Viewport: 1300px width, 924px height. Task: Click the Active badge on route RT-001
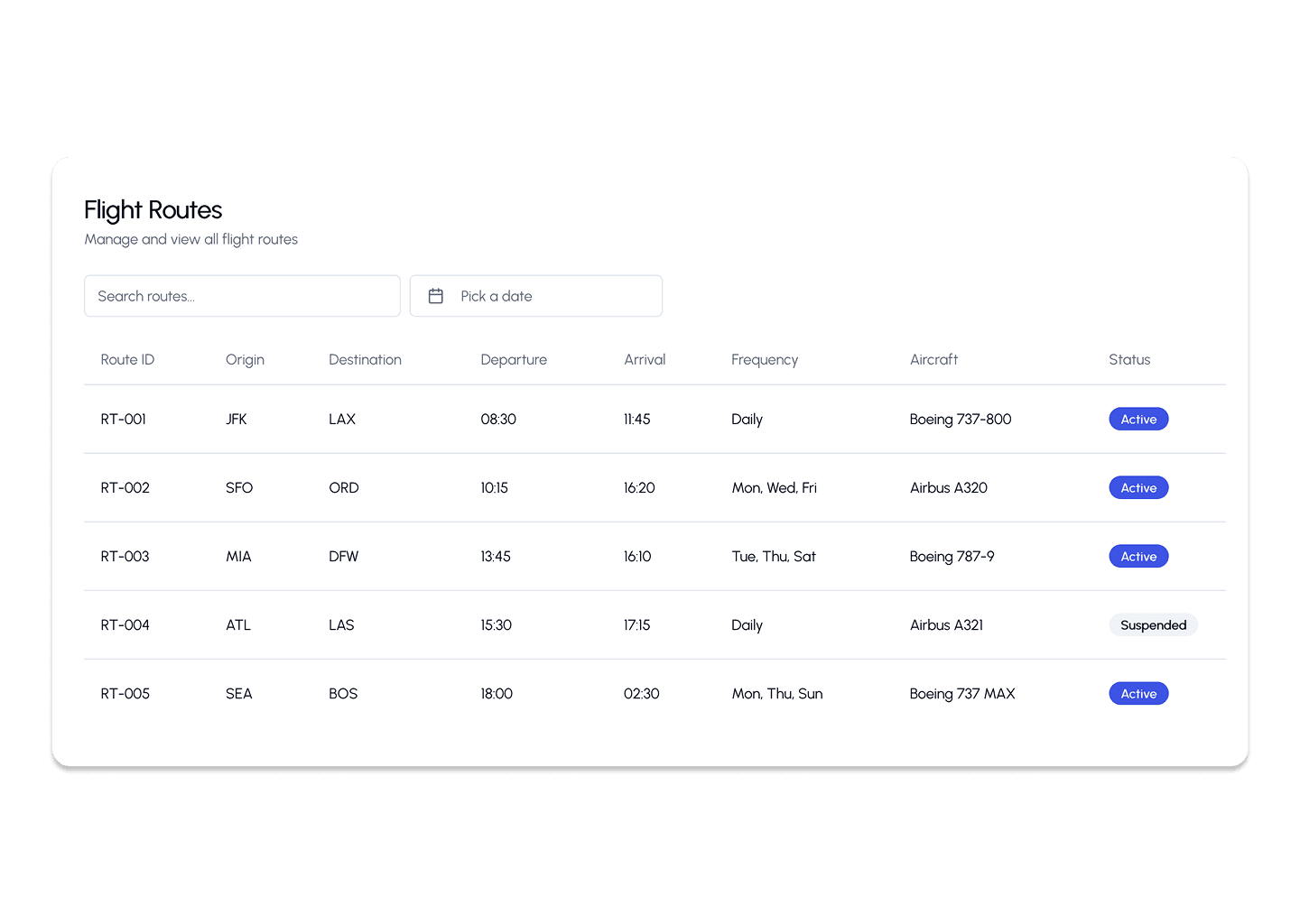[x=1138, y=419]
